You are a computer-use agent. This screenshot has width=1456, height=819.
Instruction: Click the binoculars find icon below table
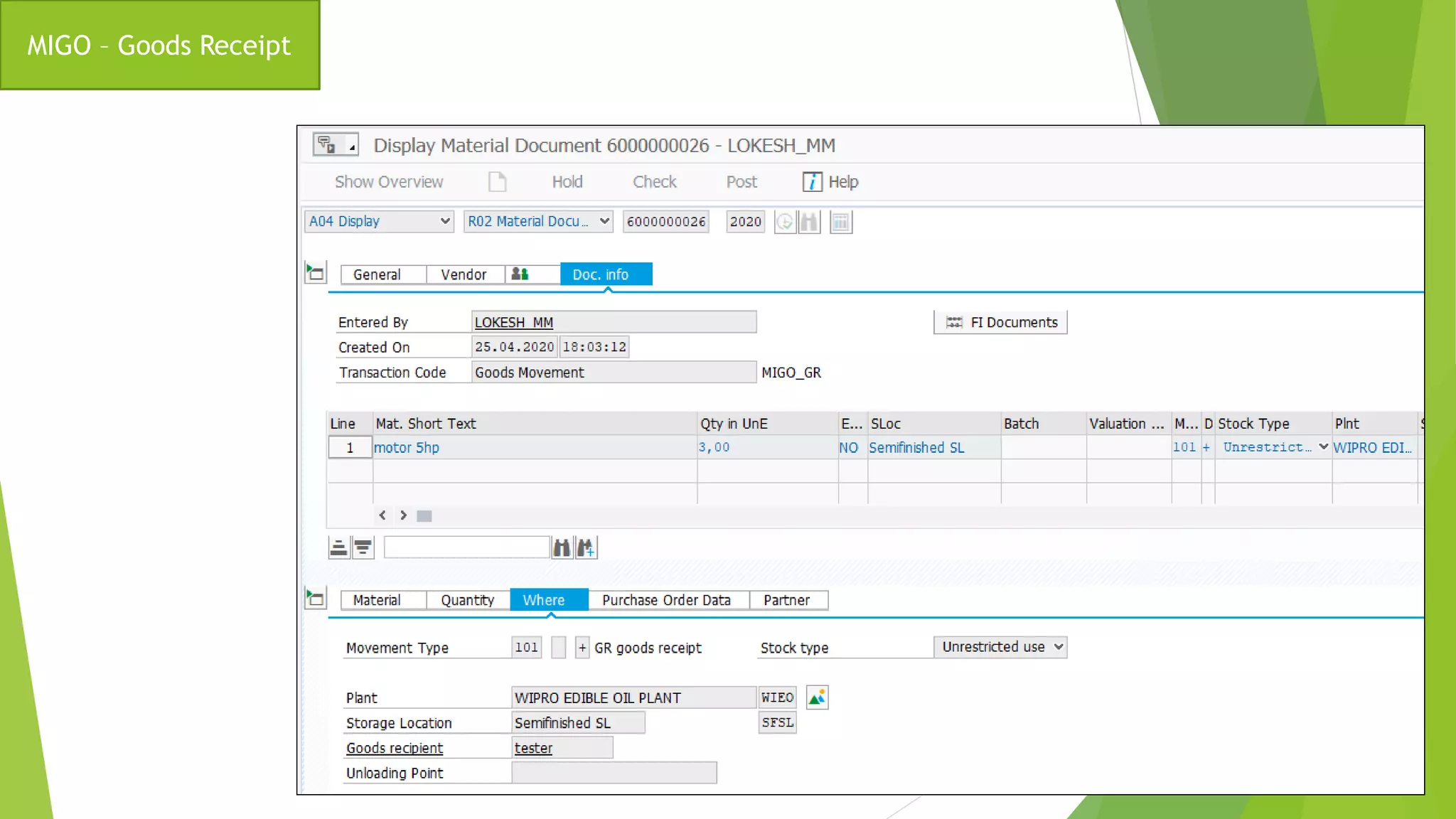(x=562, y=547)
